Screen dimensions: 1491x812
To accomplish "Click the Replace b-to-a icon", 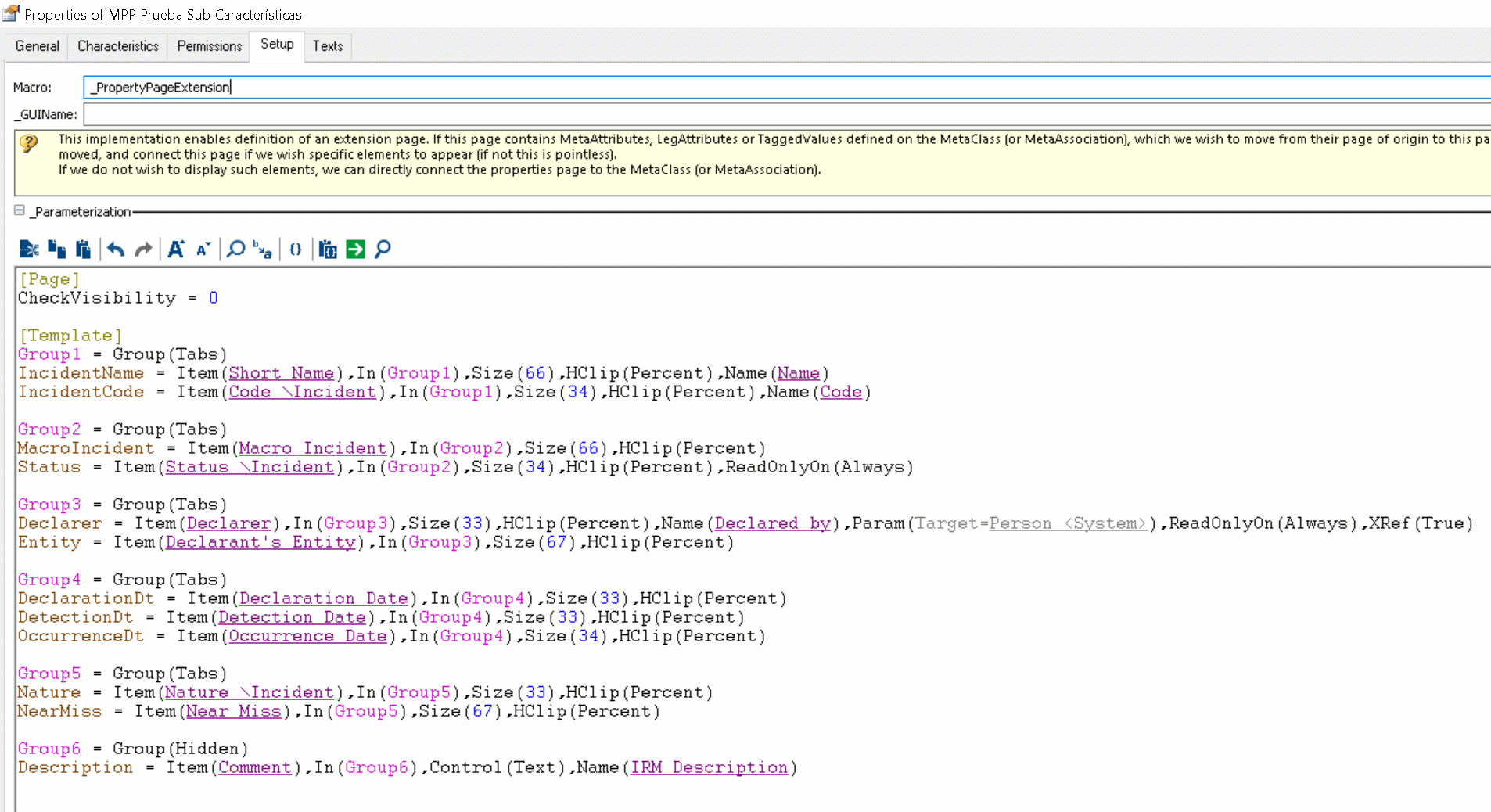I will point(263,250).
